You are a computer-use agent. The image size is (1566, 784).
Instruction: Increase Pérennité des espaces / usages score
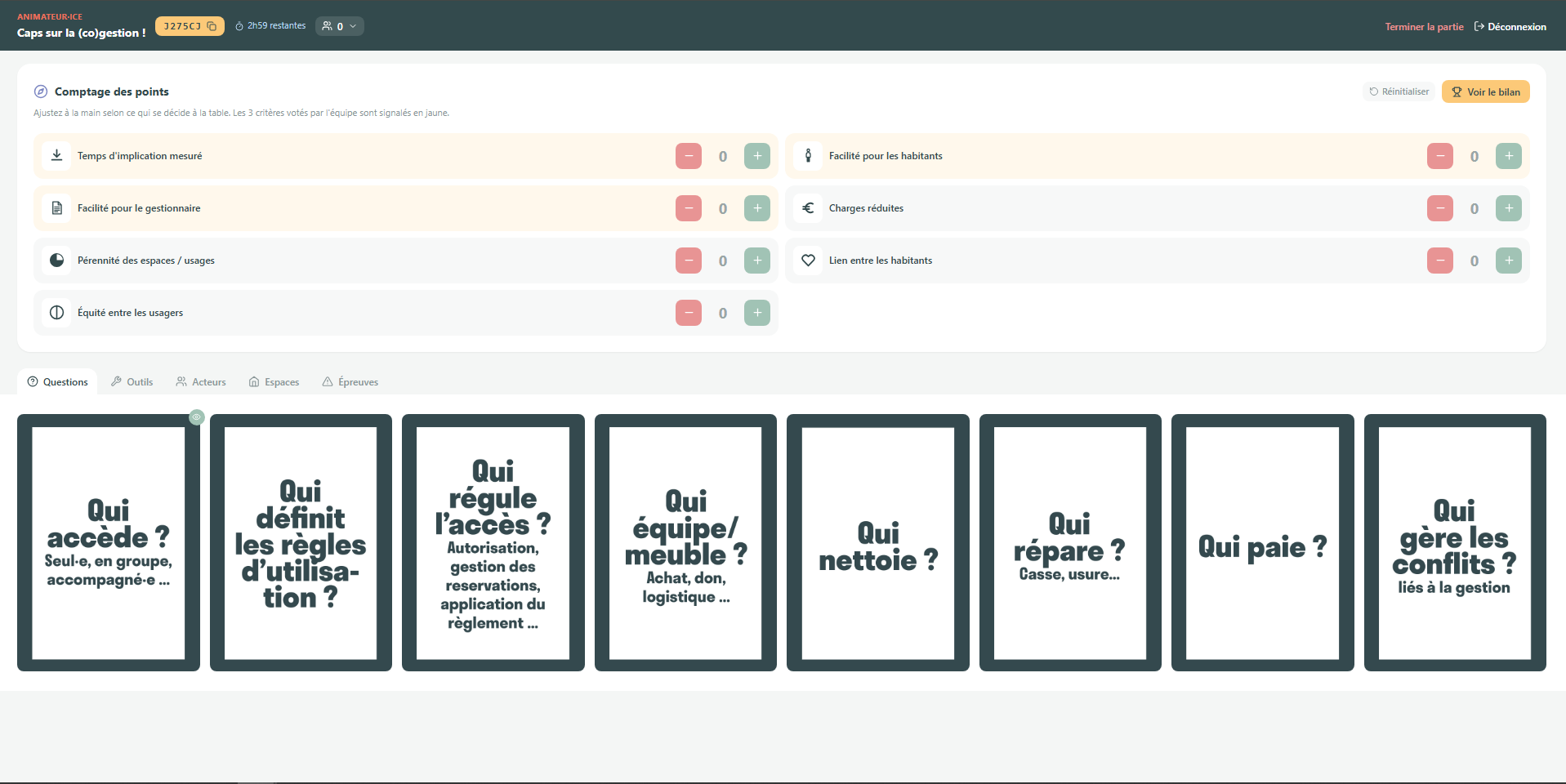click(x=757, y=261)
